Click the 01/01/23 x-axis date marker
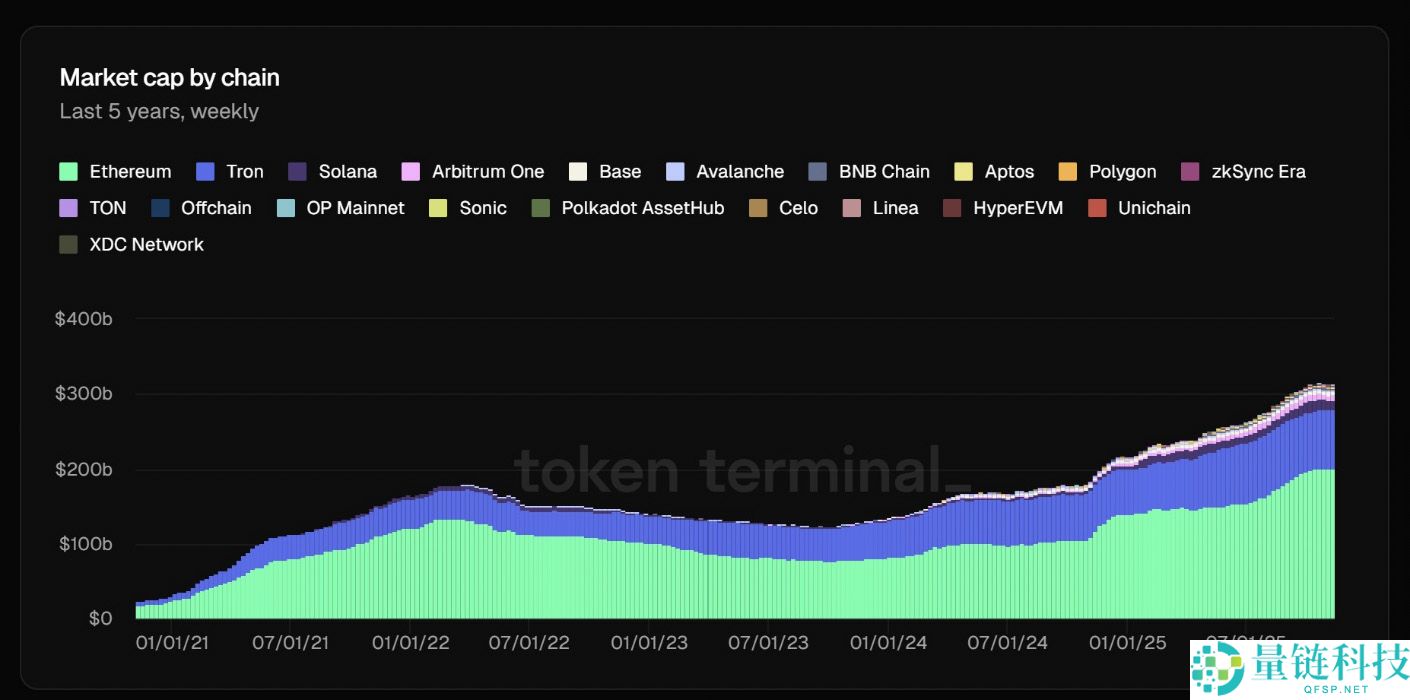1410x700 pixels. (649, 642)
